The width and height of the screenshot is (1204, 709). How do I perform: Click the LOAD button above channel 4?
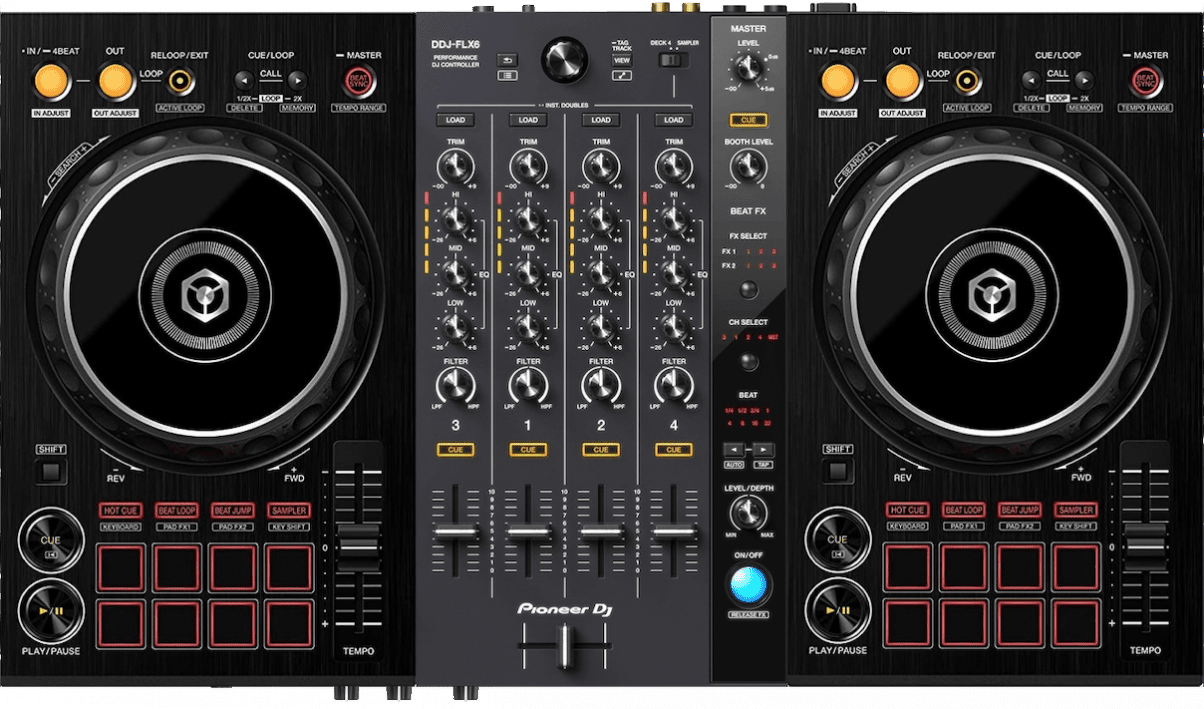click(673, 120)
